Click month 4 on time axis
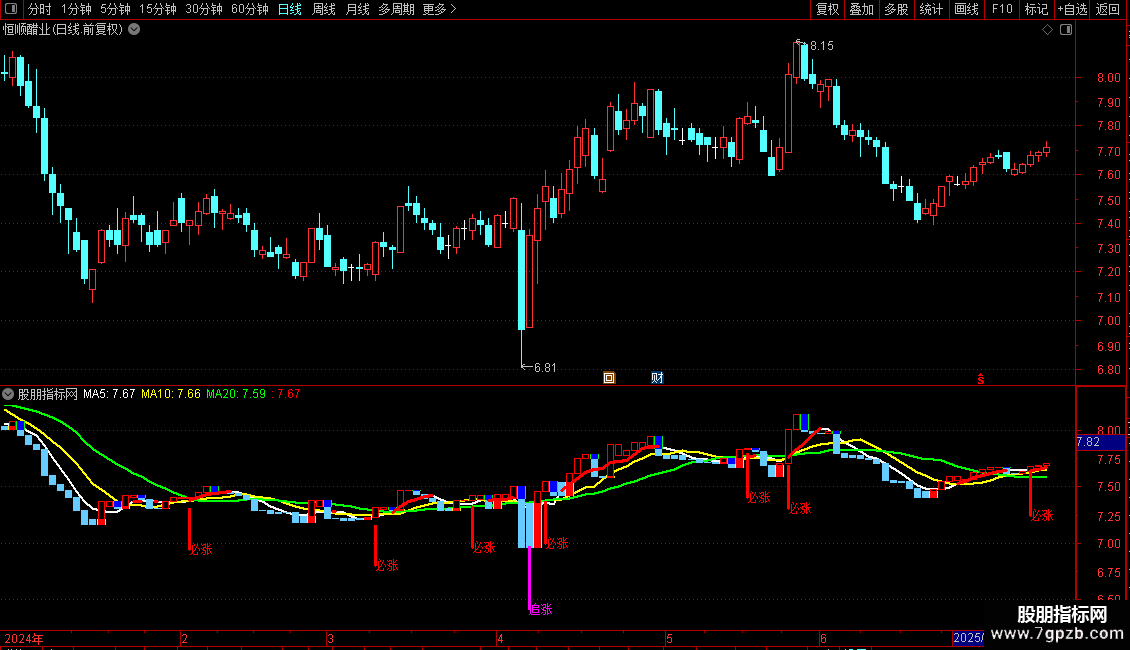Image resolution: width=1130 pixels, height=650 pixels. tap(500, 639)
